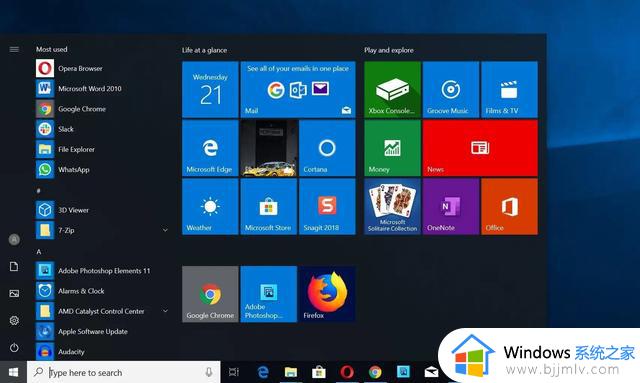640x383 pixels.
Task: Open the Calendar tile showing Wednesday 21
Action: click(210, 89)
